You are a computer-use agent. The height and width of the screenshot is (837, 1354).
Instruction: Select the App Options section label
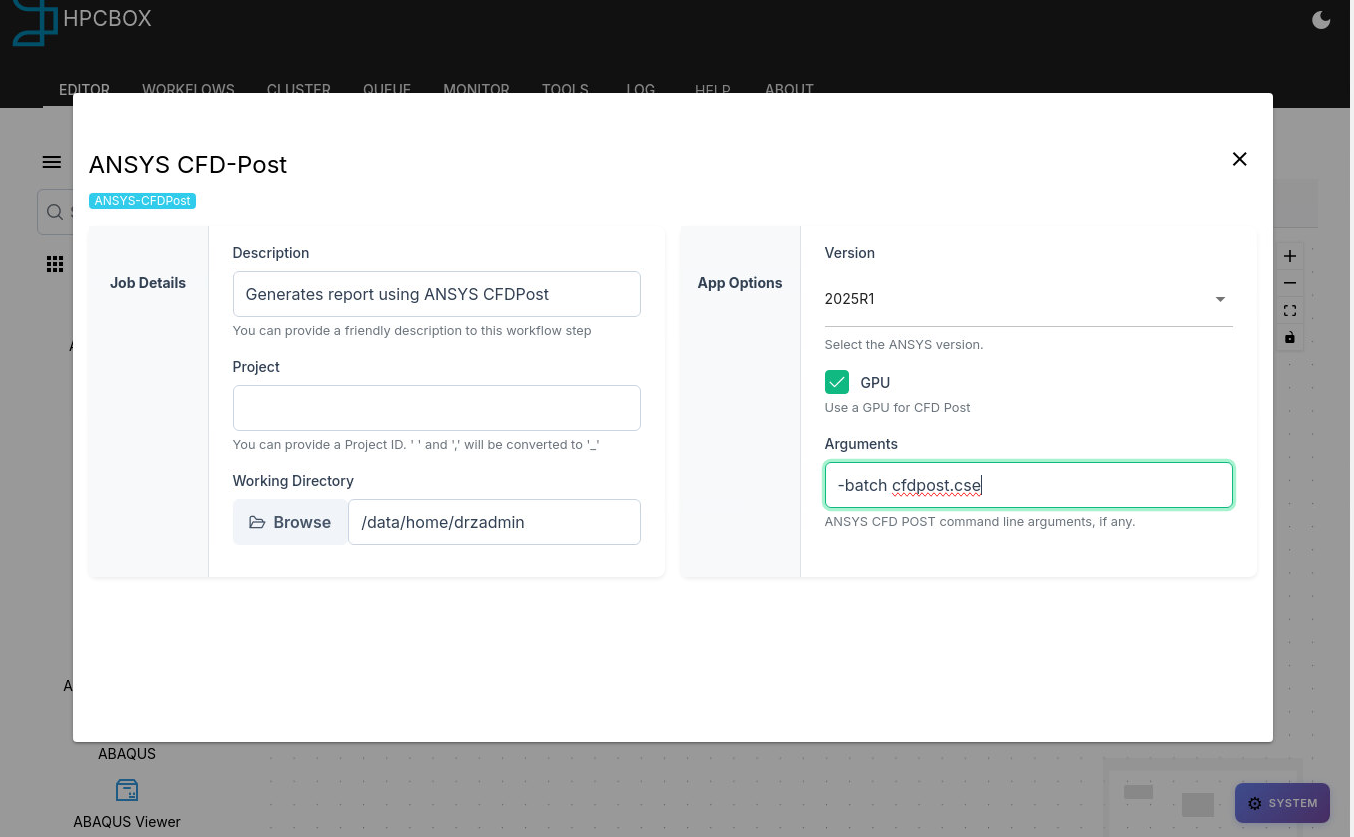(x=740, y=283)
